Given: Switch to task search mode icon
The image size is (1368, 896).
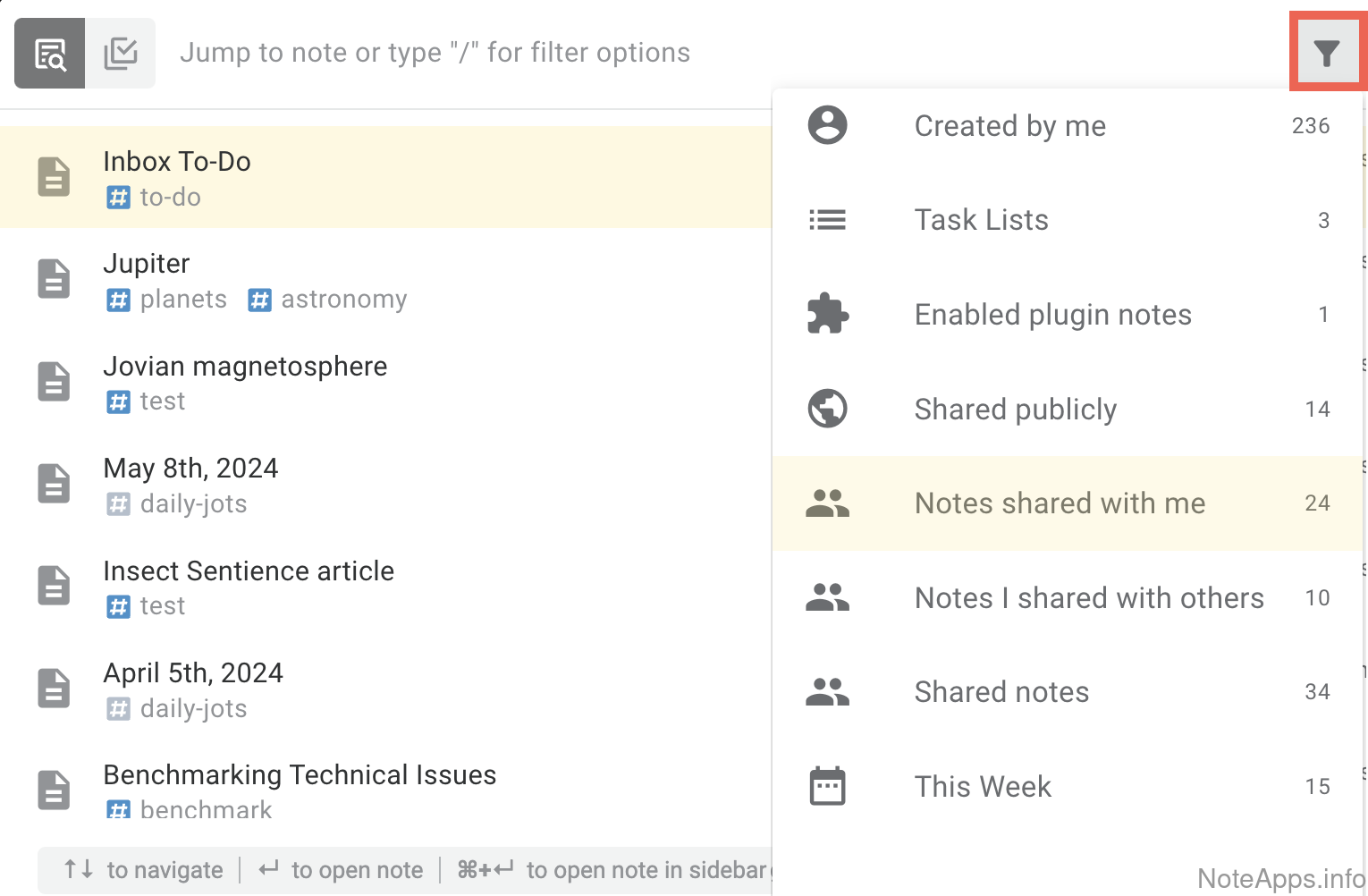Looking at the screenshot, I should coord(121,54).
